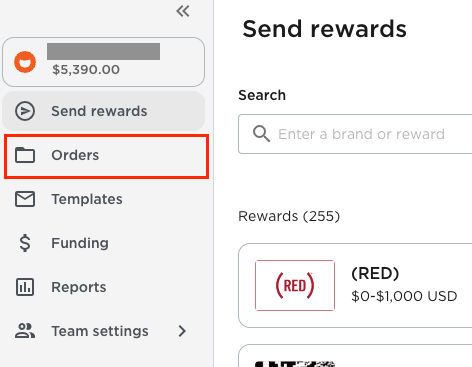Collapse the sidebar with the double chevron
This screenshot has height=367, width=472.
click(x=183, y=11)
